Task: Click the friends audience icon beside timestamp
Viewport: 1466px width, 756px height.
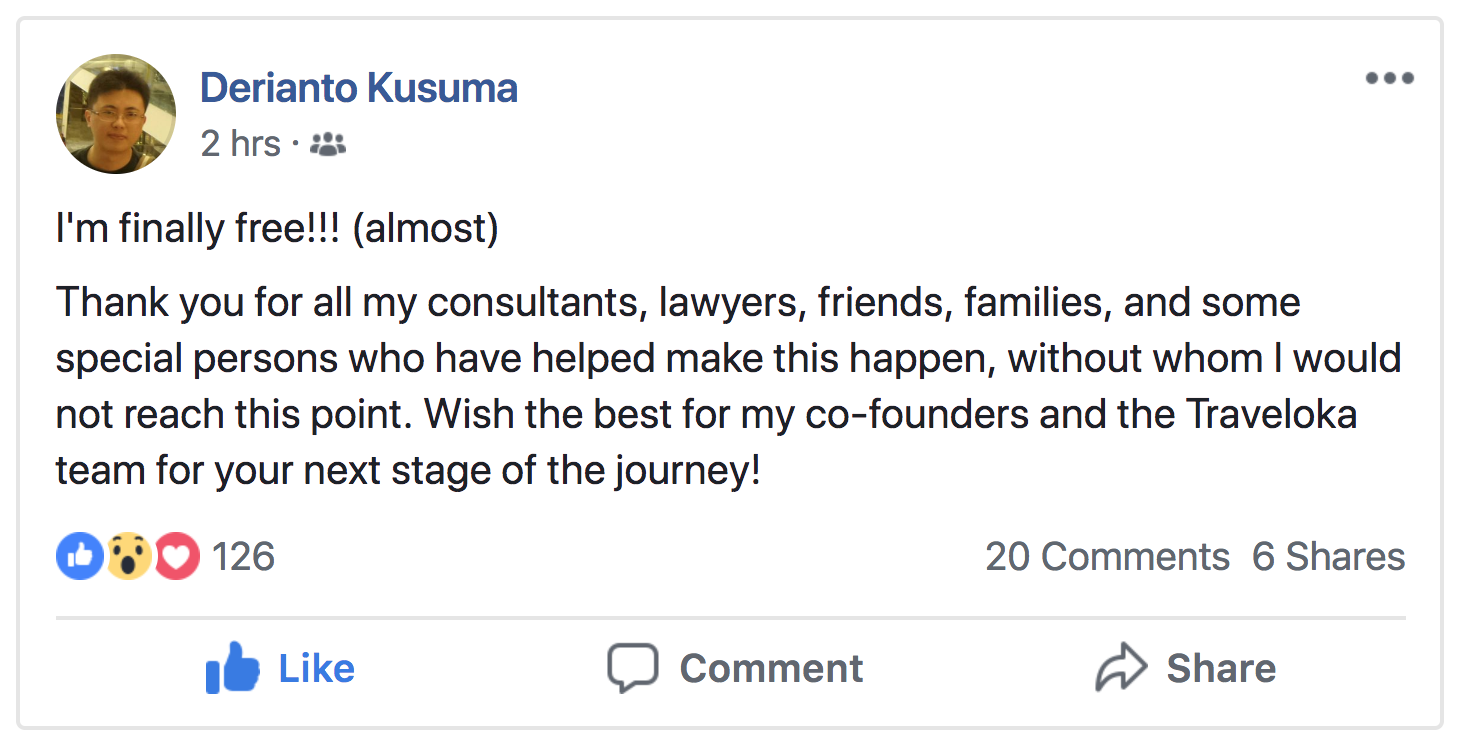Action: 328,144
